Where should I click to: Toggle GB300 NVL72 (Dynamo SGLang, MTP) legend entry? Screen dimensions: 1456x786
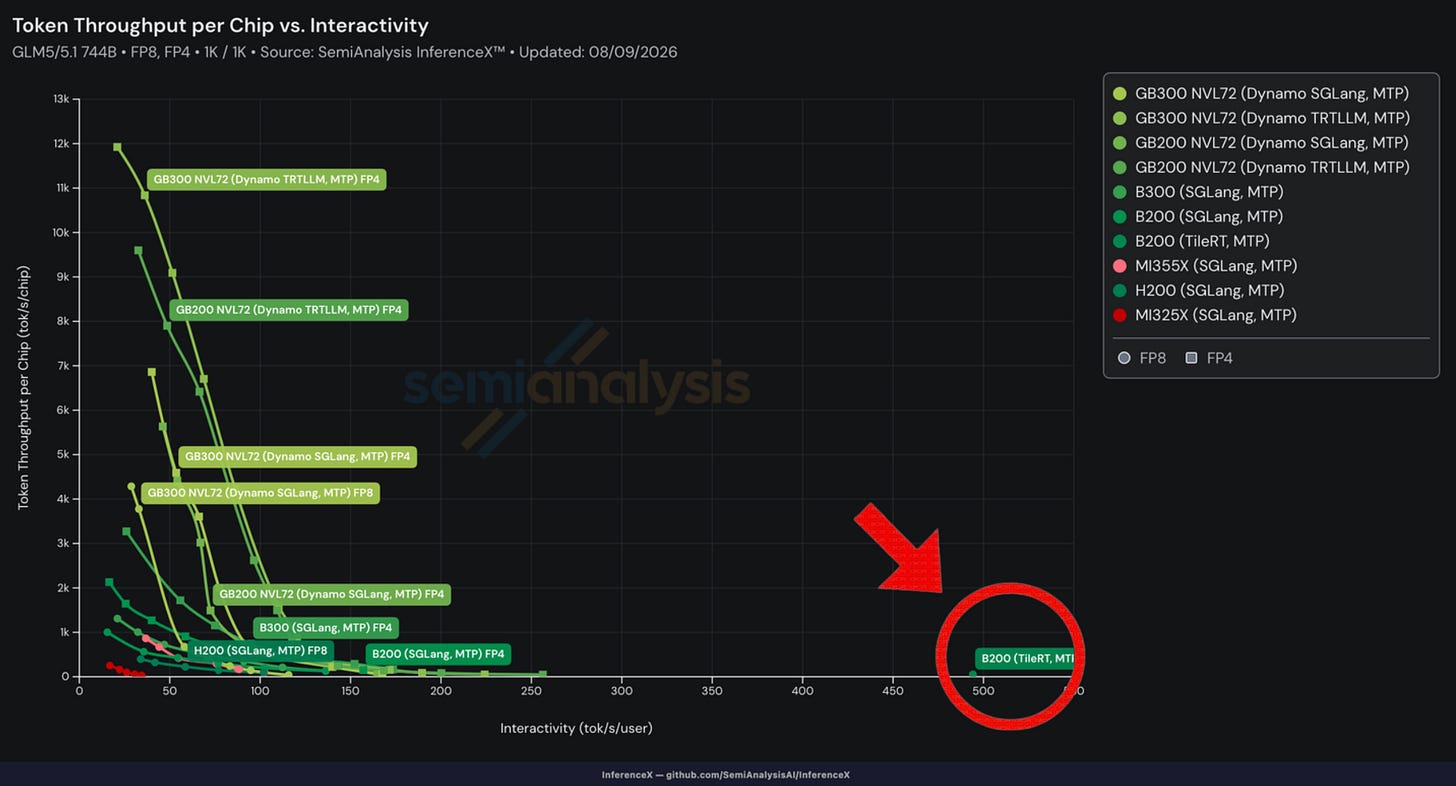click(1261, 93)
